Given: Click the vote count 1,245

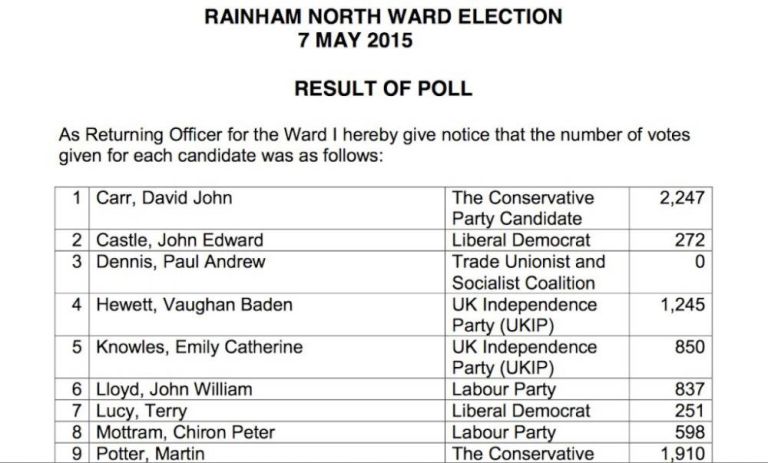Looking at the screenshot, I should click(x=682, y=304).
